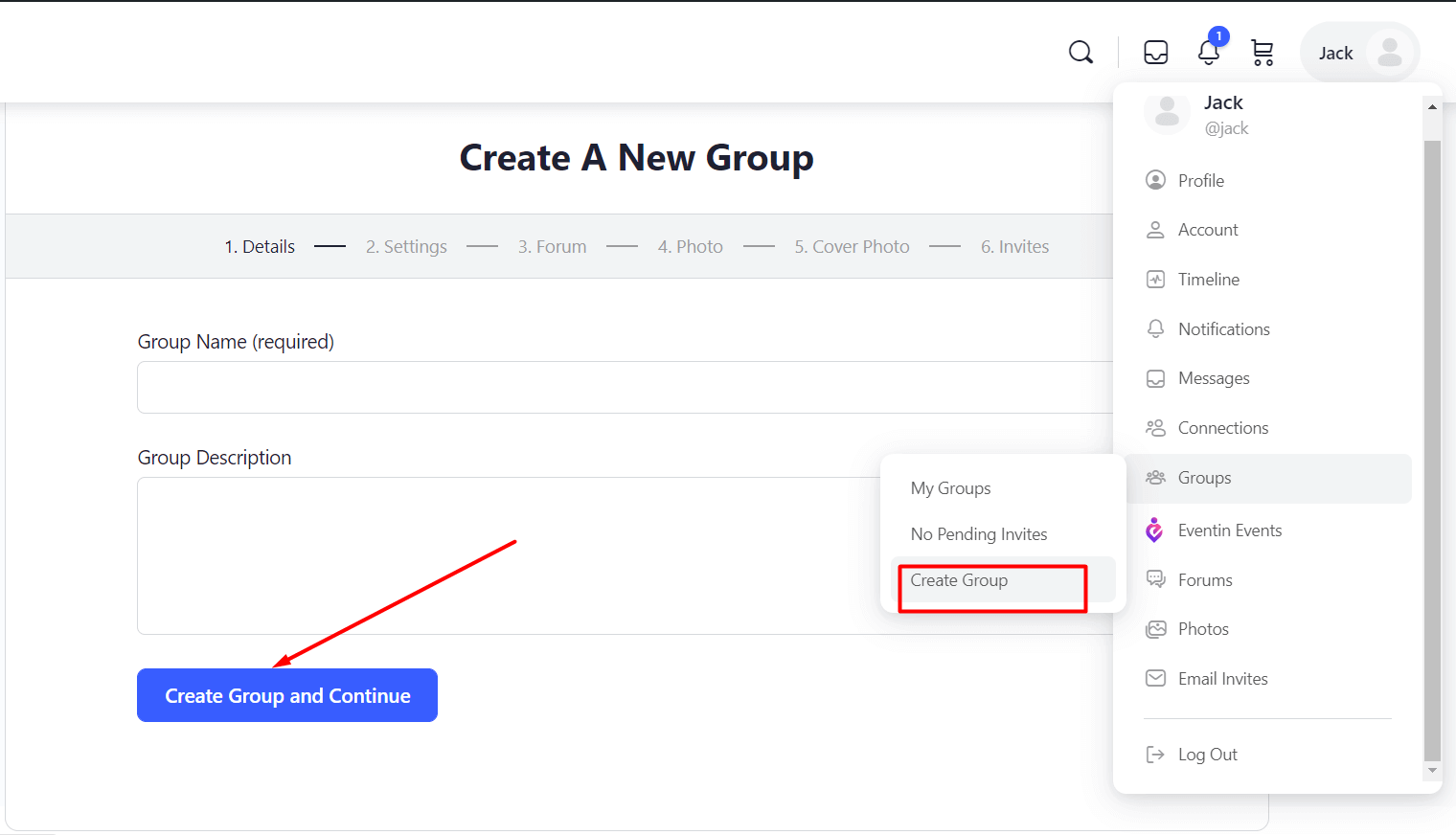Open the Jack account dropdown
1456x835 pixels.
[x=1359, y=53]
